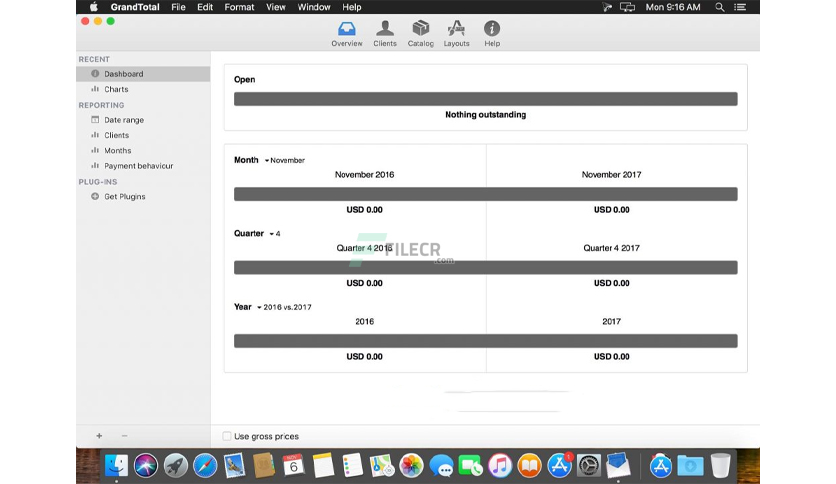Launch Siri from the Dock
Viewport: 836px width, 484px height.
tap(146, 466)
